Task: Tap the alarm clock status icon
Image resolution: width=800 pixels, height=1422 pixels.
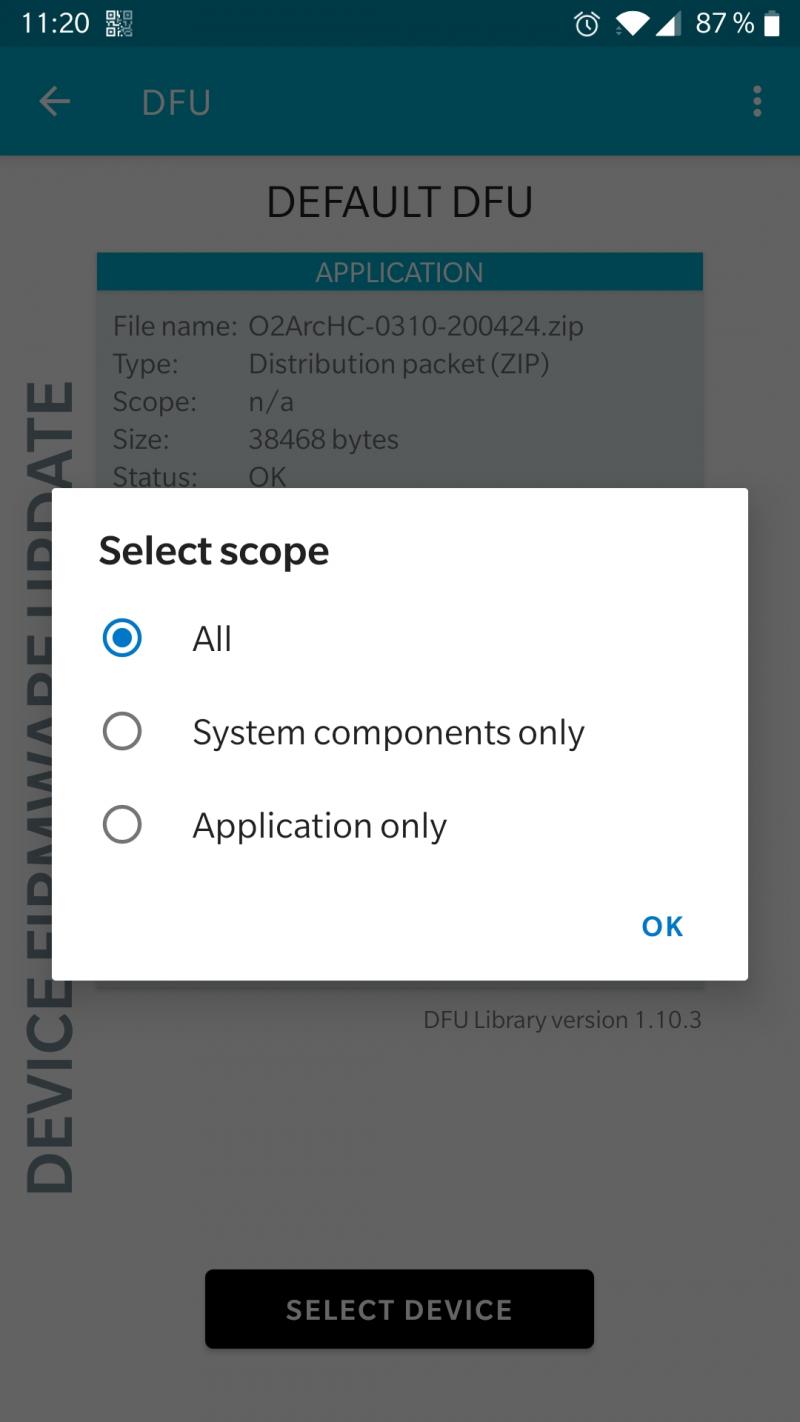Action: pos(587,24)
